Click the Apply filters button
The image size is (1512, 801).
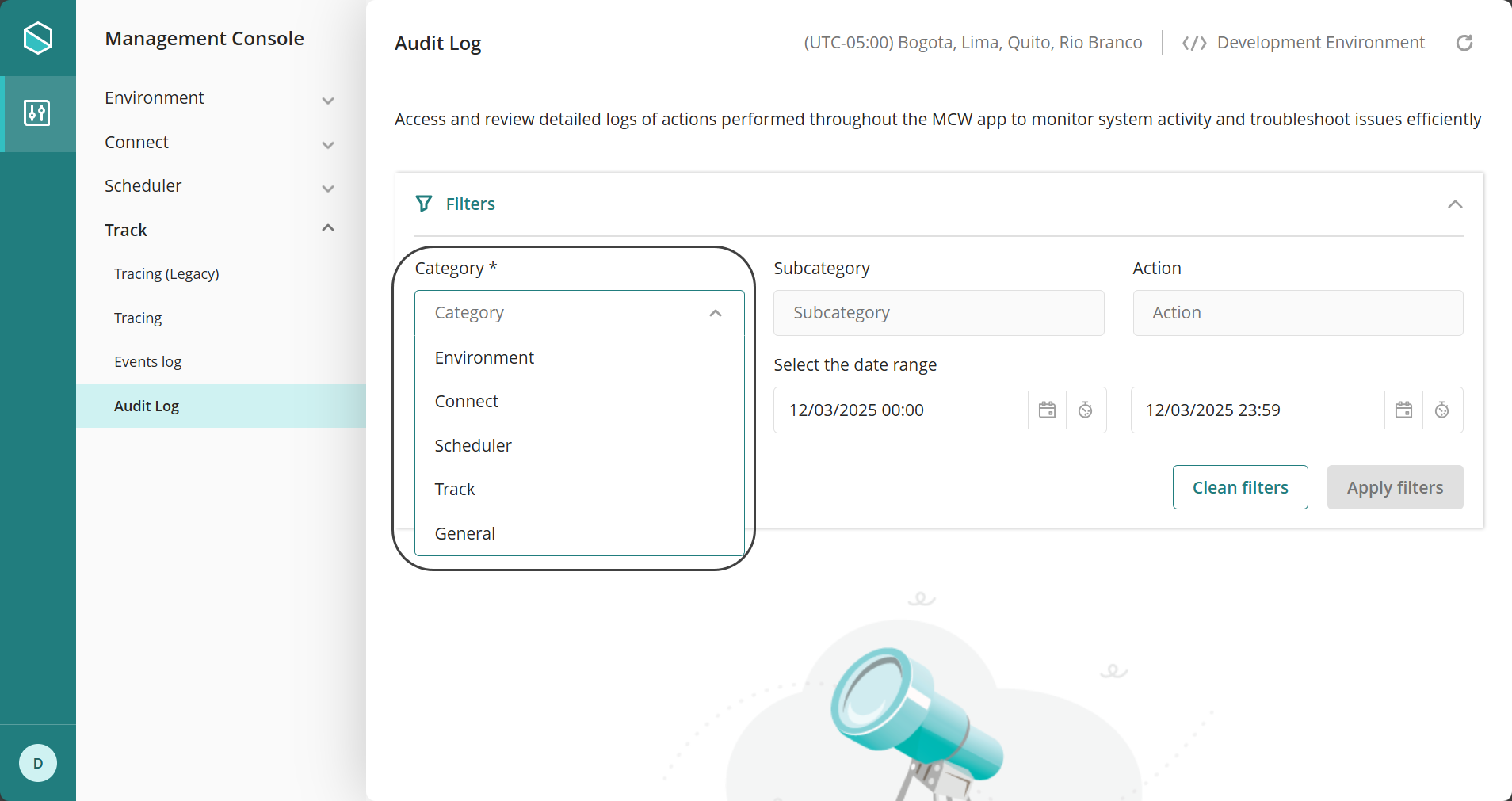[x=1395, y=487]
